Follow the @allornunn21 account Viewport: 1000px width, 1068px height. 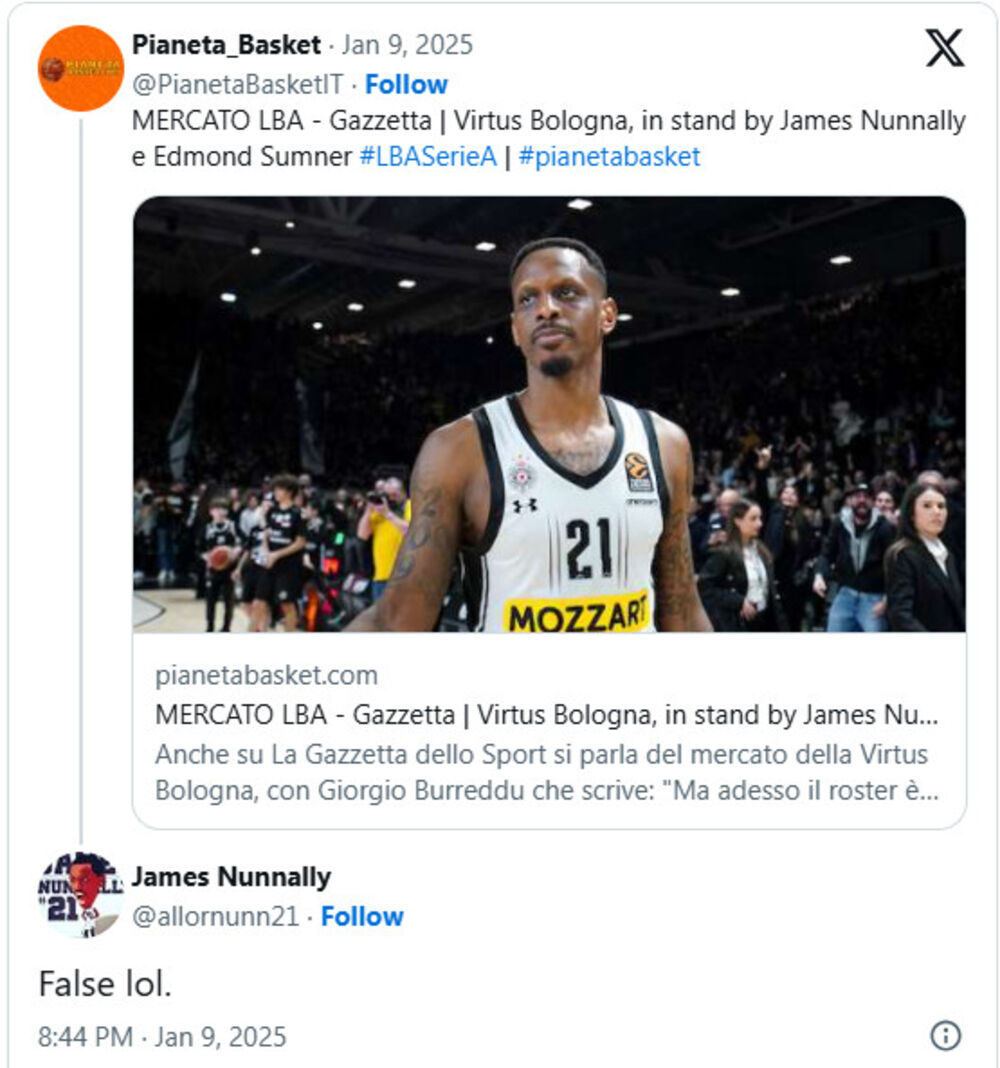coord(362,916)
